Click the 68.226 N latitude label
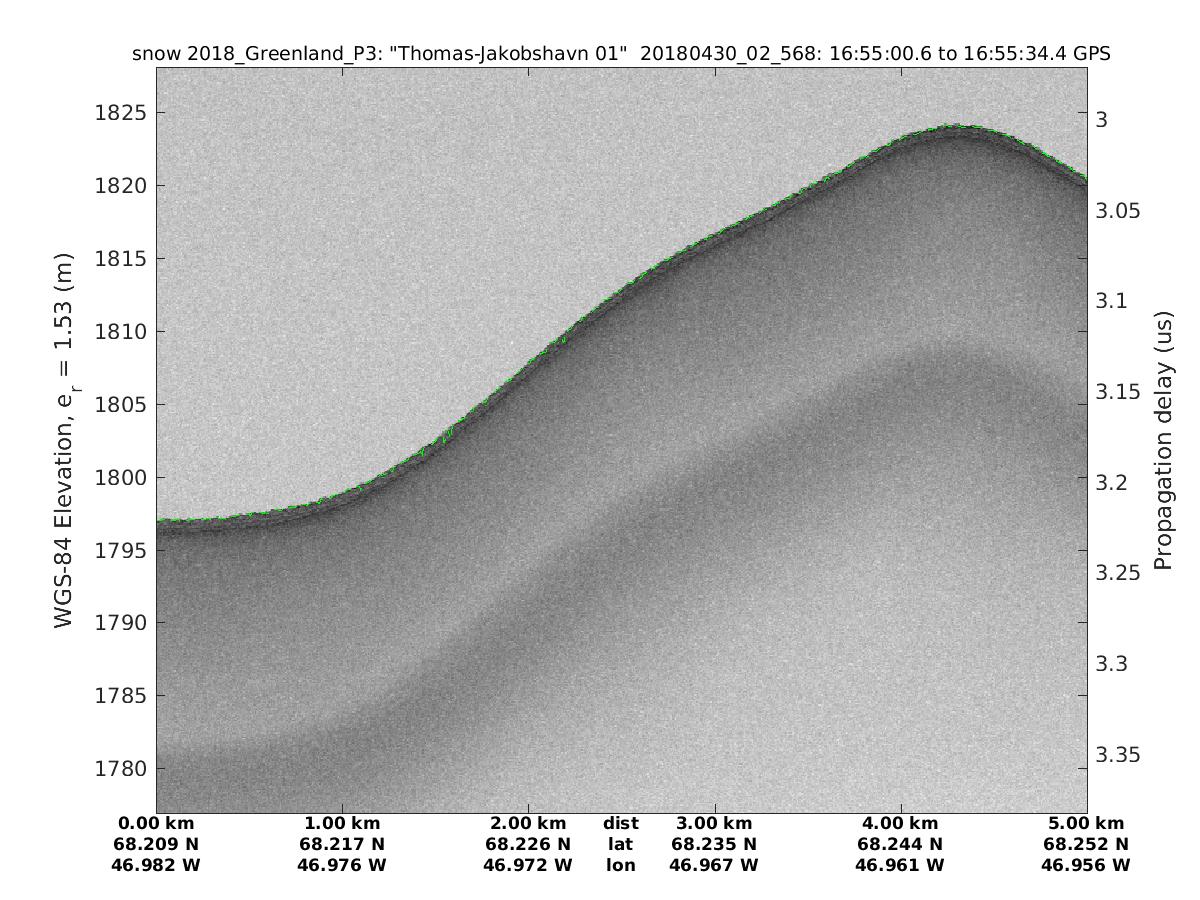This screenshot has width=1200, height=900. coord(528,844)
